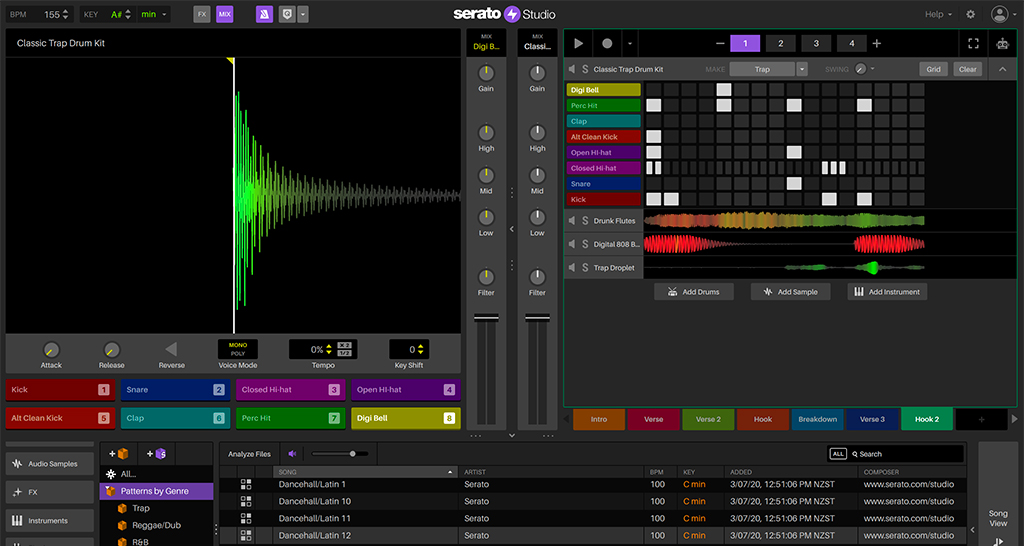Click the Add Sample button

tap(790, 292)
